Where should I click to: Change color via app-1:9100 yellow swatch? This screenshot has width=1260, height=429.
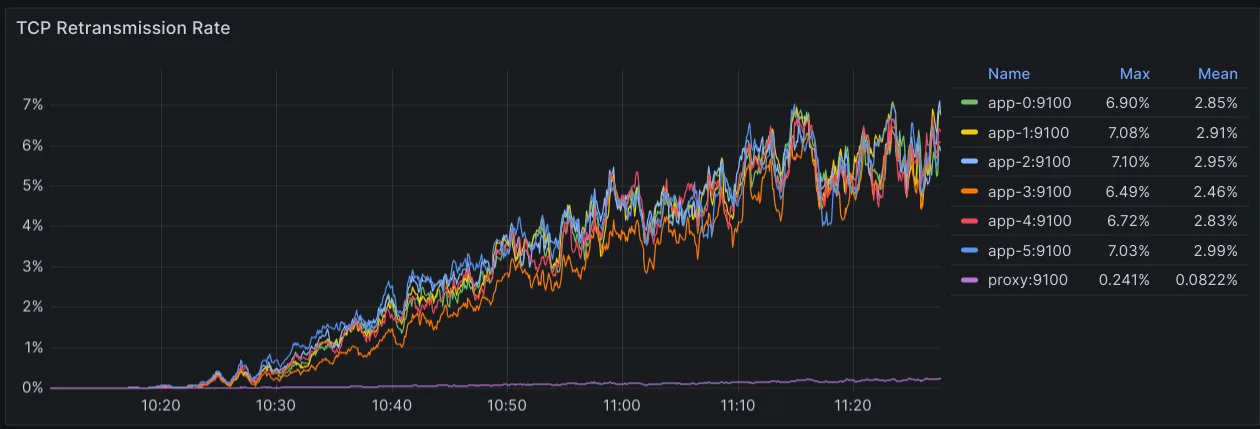click(x=969, y=133)
